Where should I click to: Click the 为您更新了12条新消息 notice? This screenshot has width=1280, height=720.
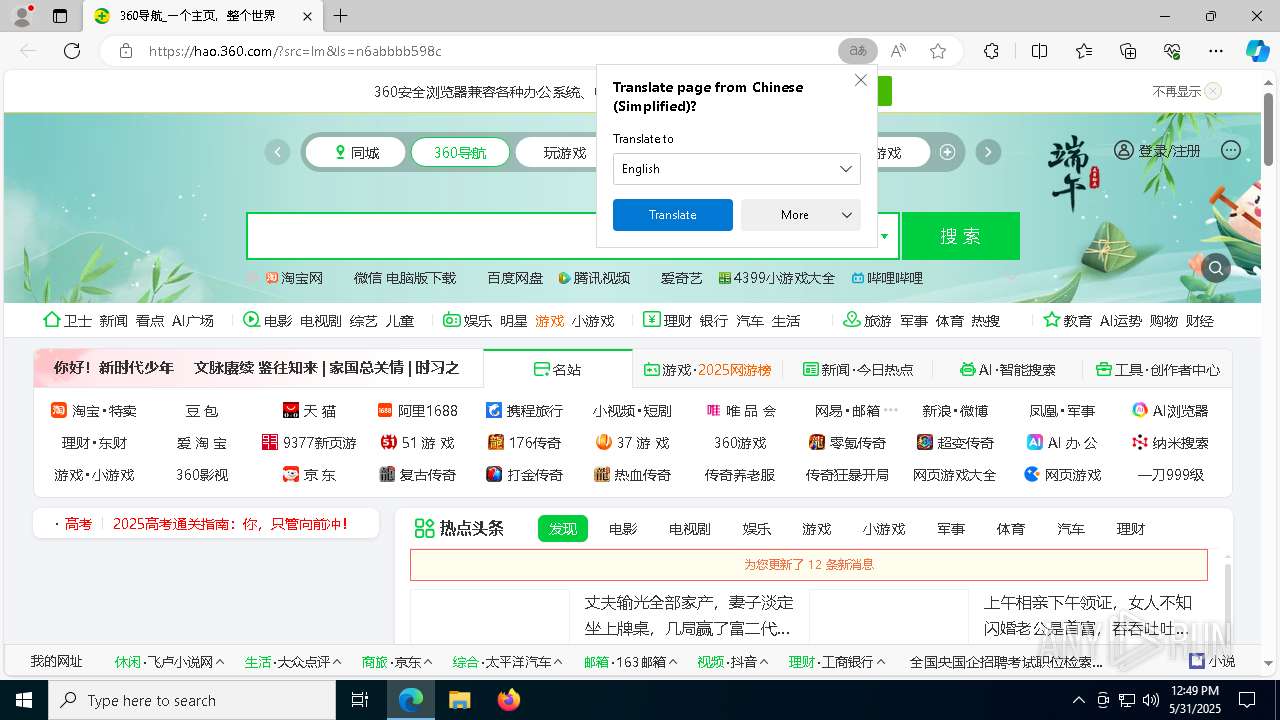click(809, 565)
